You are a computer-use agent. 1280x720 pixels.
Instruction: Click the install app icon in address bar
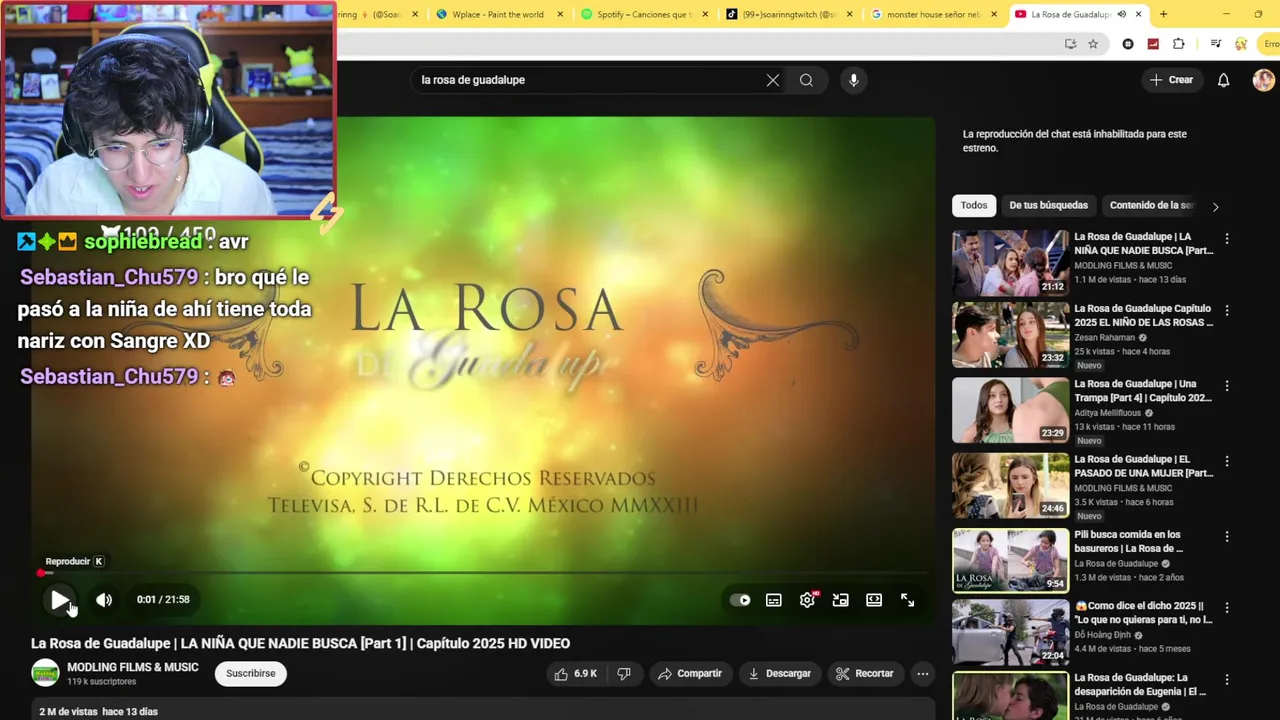point(1070,44)
